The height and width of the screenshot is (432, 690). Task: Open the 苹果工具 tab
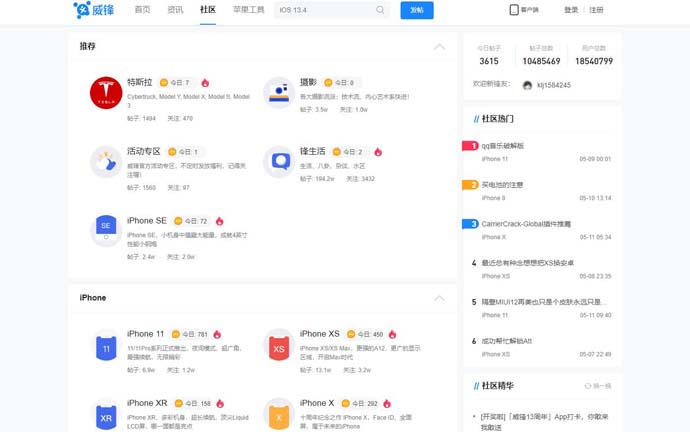(x=249, y=10)
